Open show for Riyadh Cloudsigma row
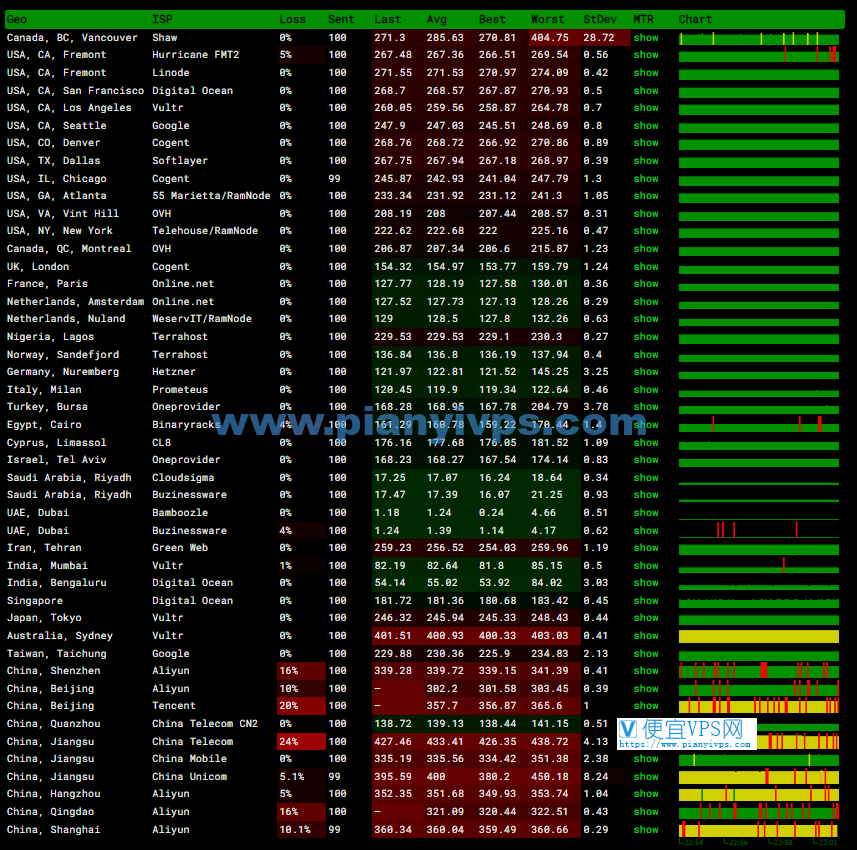 click(645, 478)
